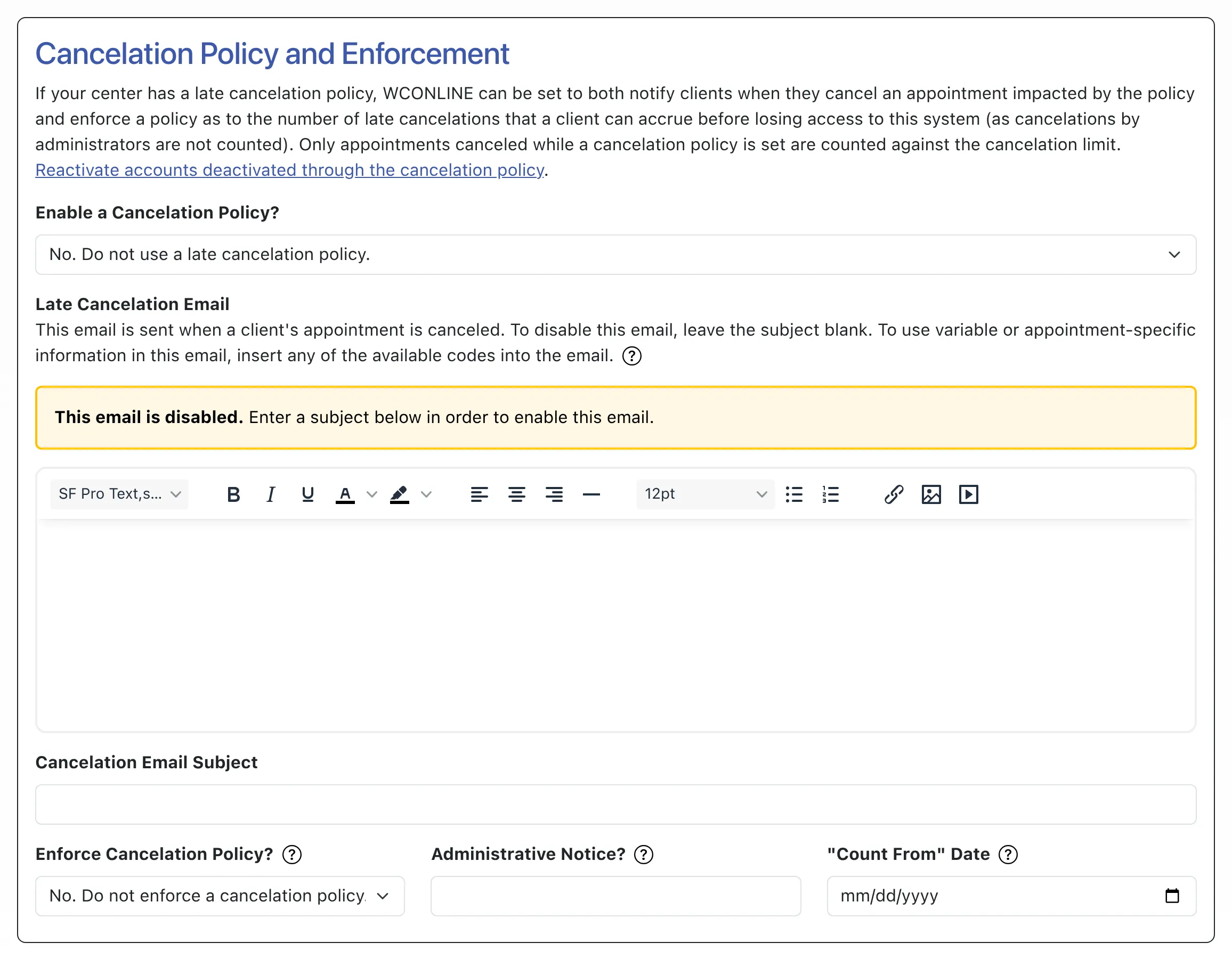Viewport: 1232px width, 959px height.
Task: Select the 'This email is disabled.' notice text
Action: point(149,418)
